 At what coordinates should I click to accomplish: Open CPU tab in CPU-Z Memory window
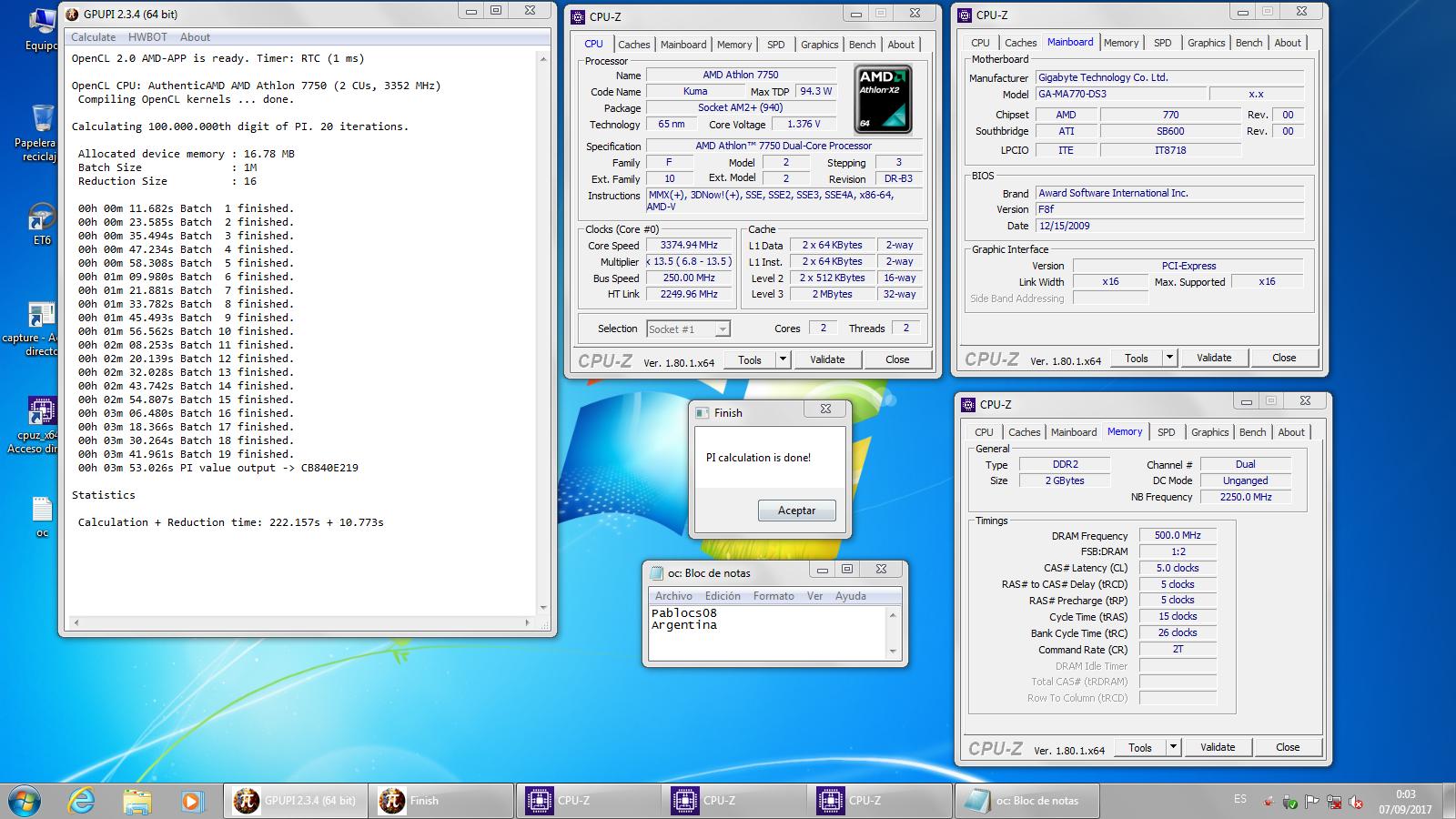[984, 432]
